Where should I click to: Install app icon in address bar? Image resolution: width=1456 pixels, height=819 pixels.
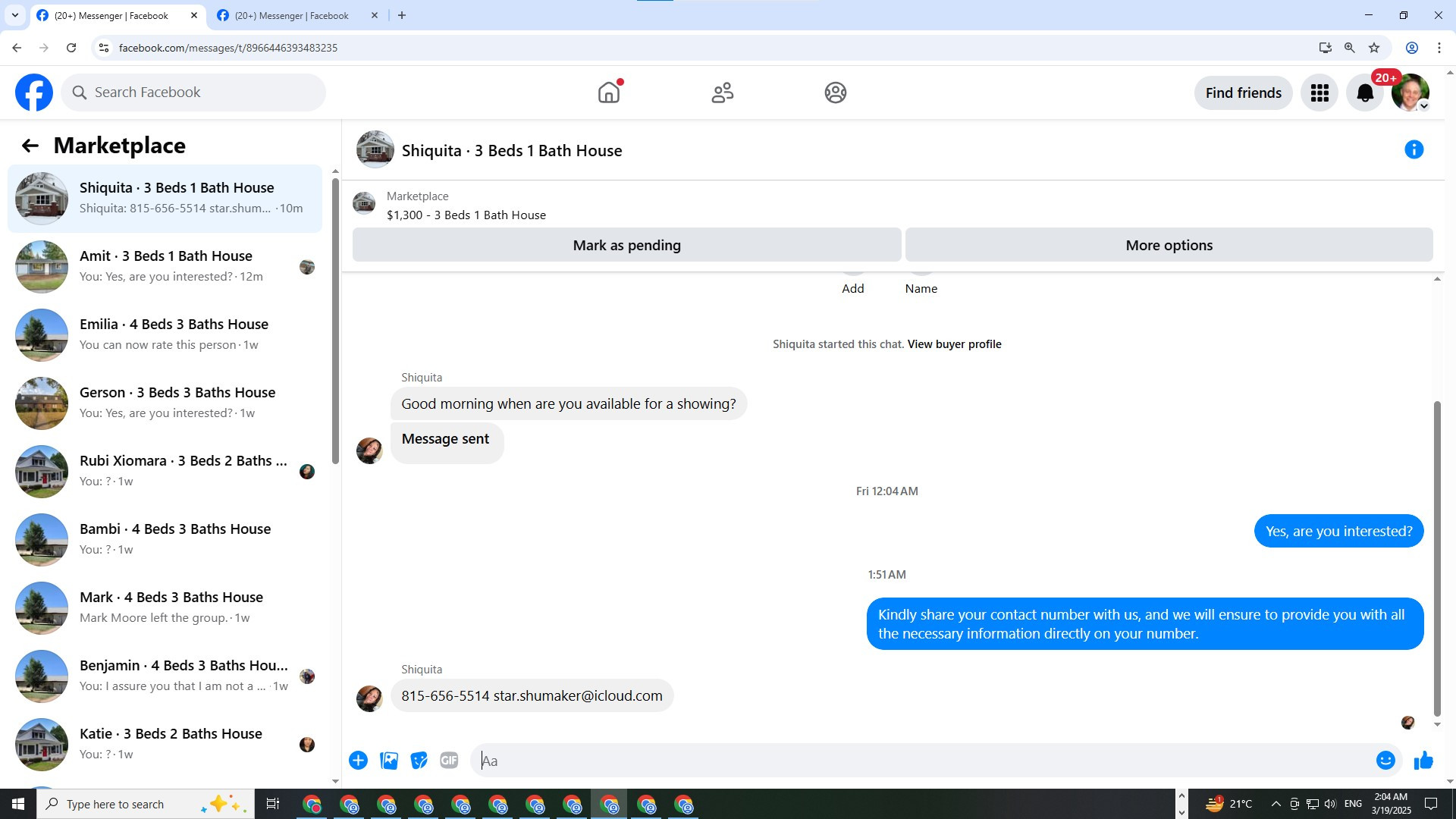pos(1326,48)
